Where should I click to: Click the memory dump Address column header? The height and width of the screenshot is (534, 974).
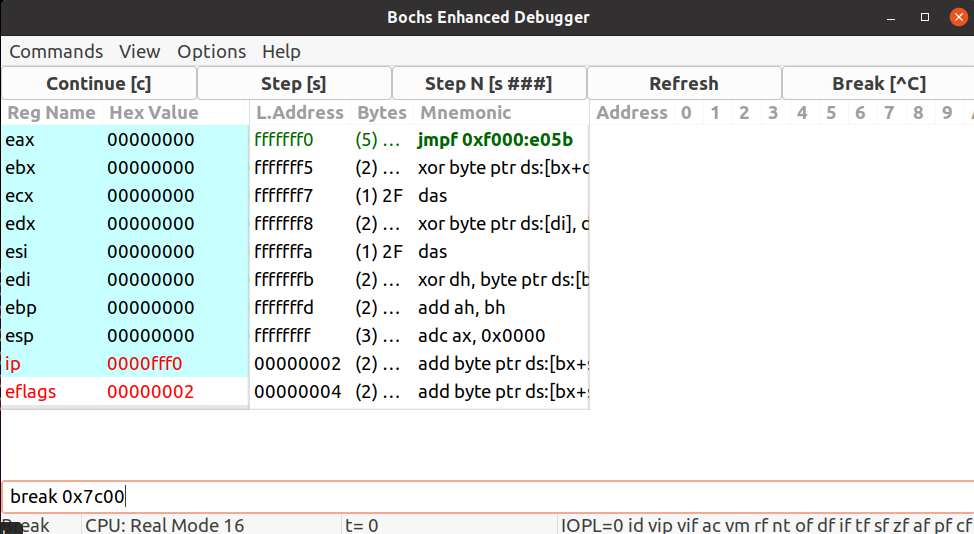(632, 113)
